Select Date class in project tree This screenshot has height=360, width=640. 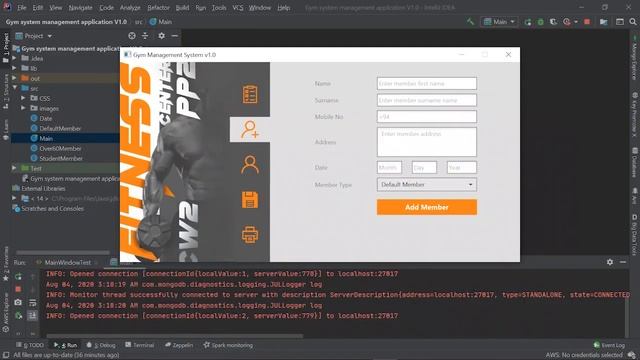coord(45,118)
